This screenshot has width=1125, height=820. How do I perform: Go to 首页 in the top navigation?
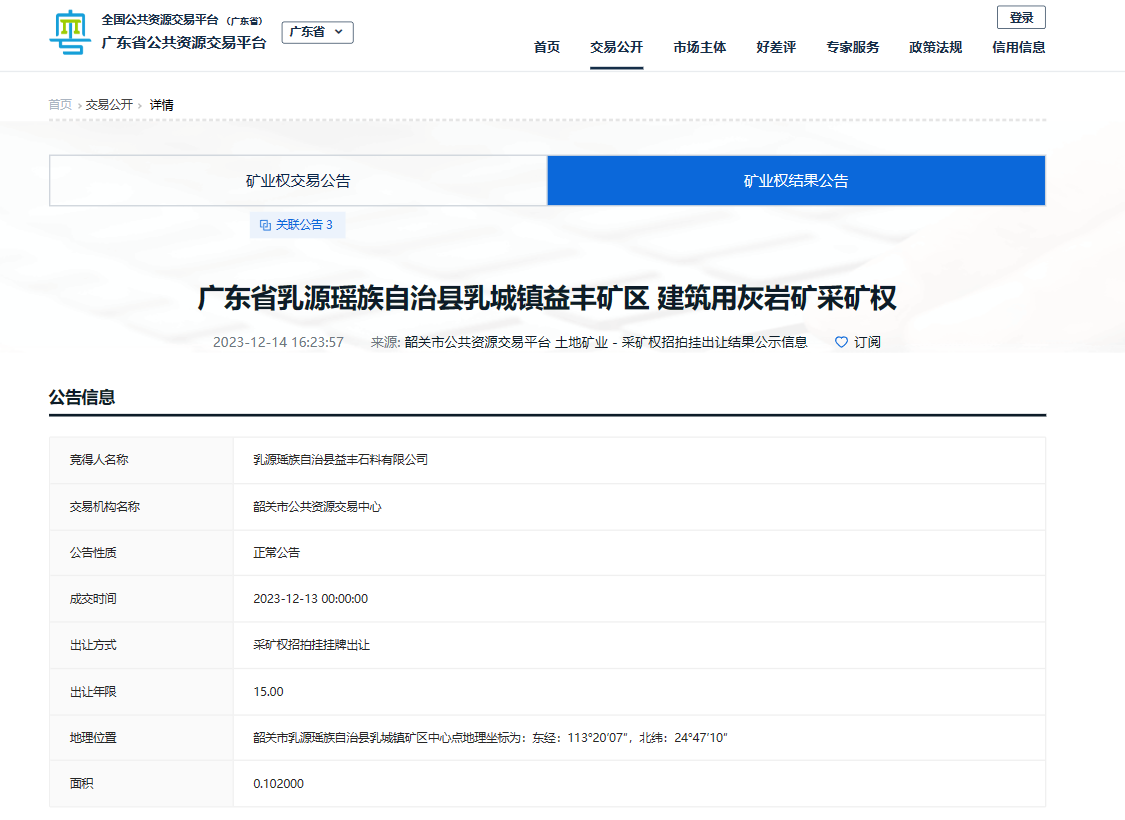coord(547,47)
